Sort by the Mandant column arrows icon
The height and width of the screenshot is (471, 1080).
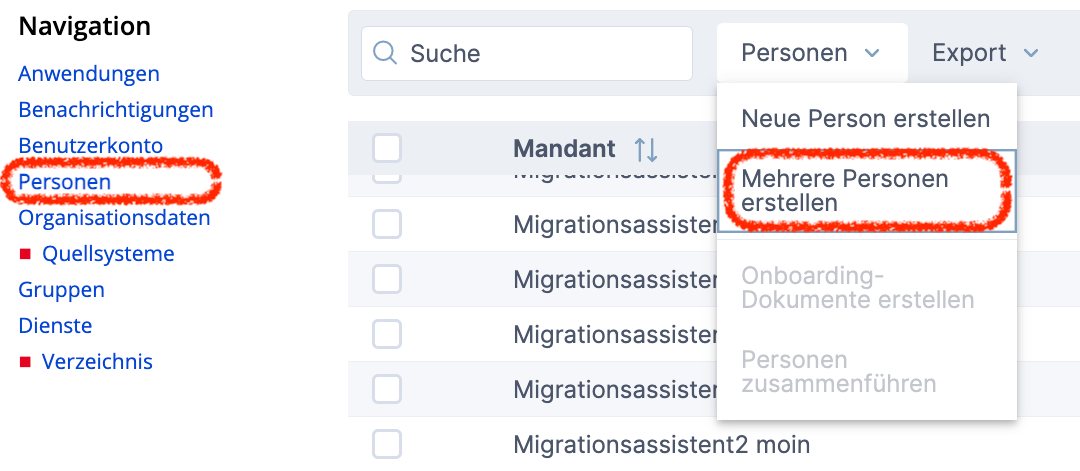click(646, 150)
